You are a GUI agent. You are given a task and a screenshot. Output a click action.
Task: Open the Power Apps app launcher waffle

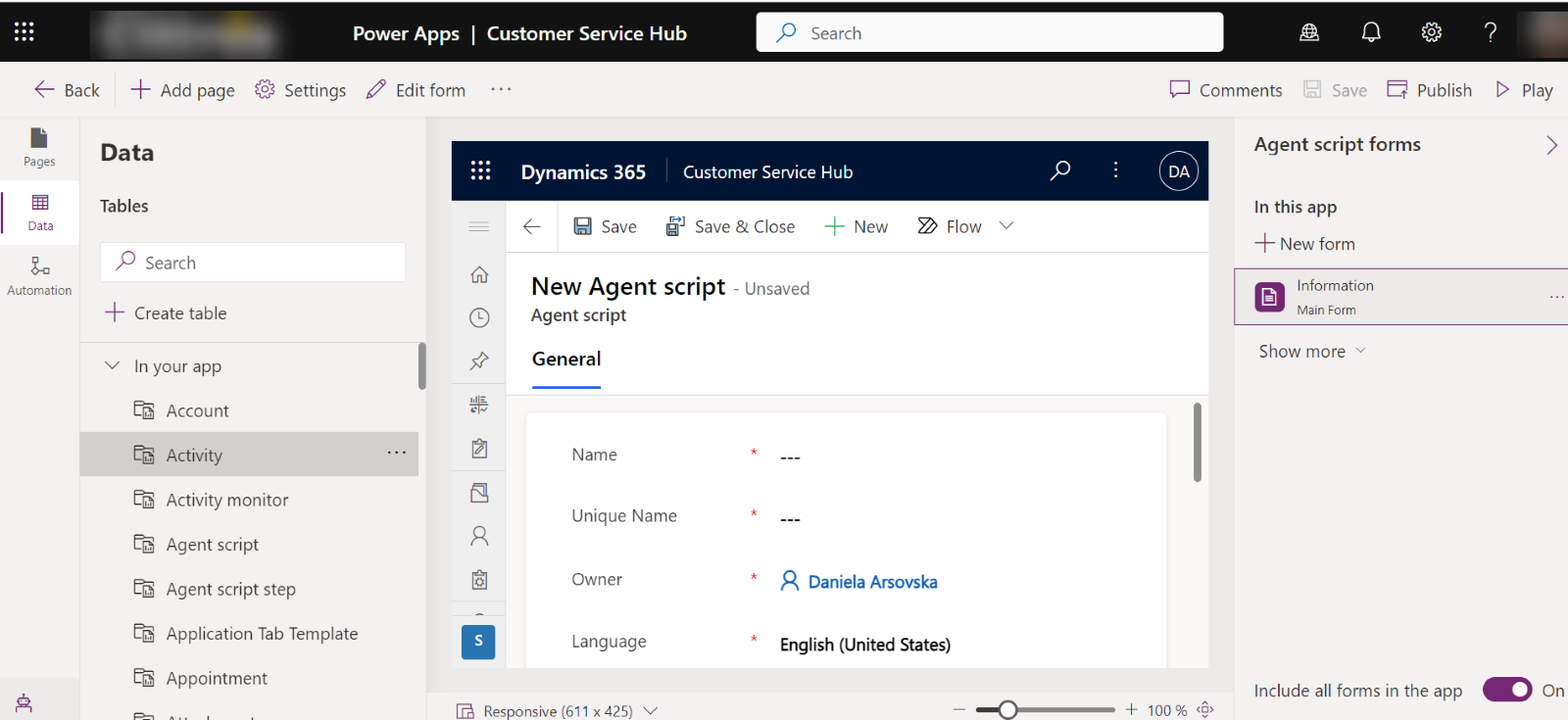[24, 32]
